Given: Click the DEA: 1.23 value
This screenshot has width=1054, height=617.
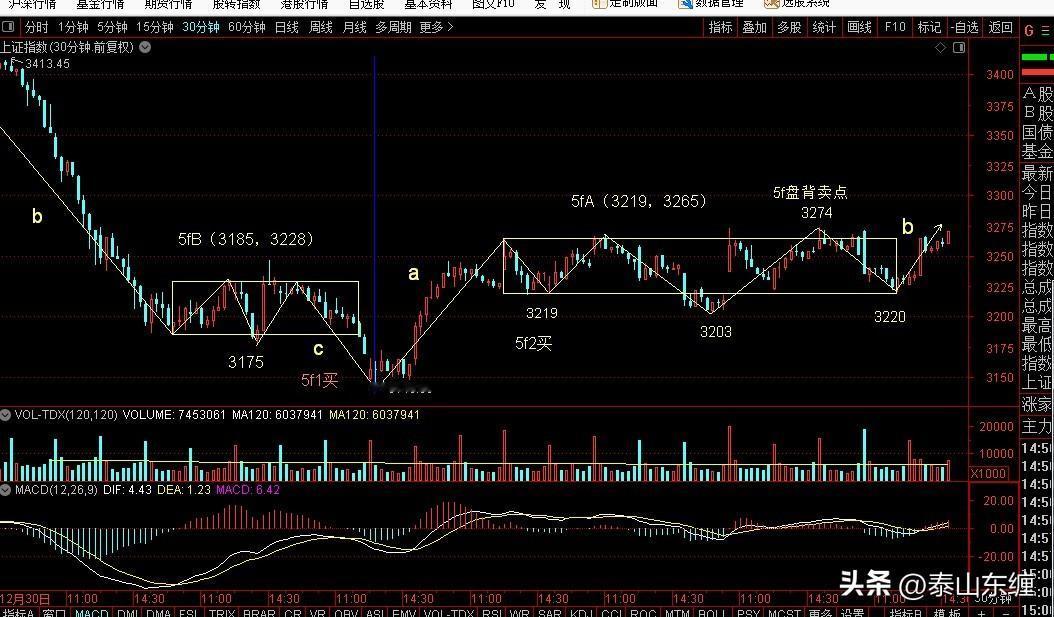Looking at the screenshot, I should 184,489.
